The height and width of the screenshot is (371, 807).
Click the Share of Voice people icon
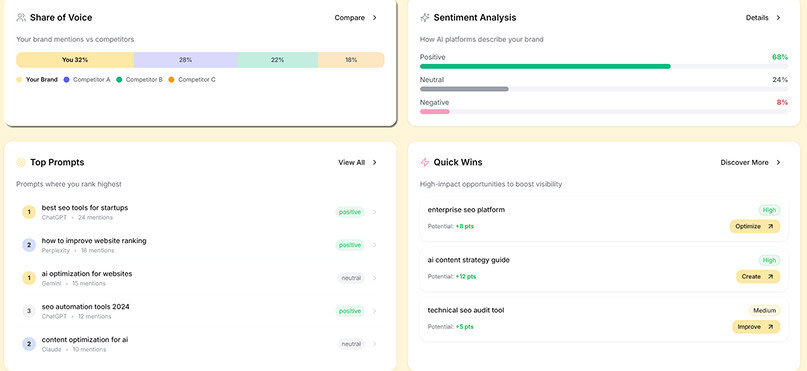tap(21, 17)
